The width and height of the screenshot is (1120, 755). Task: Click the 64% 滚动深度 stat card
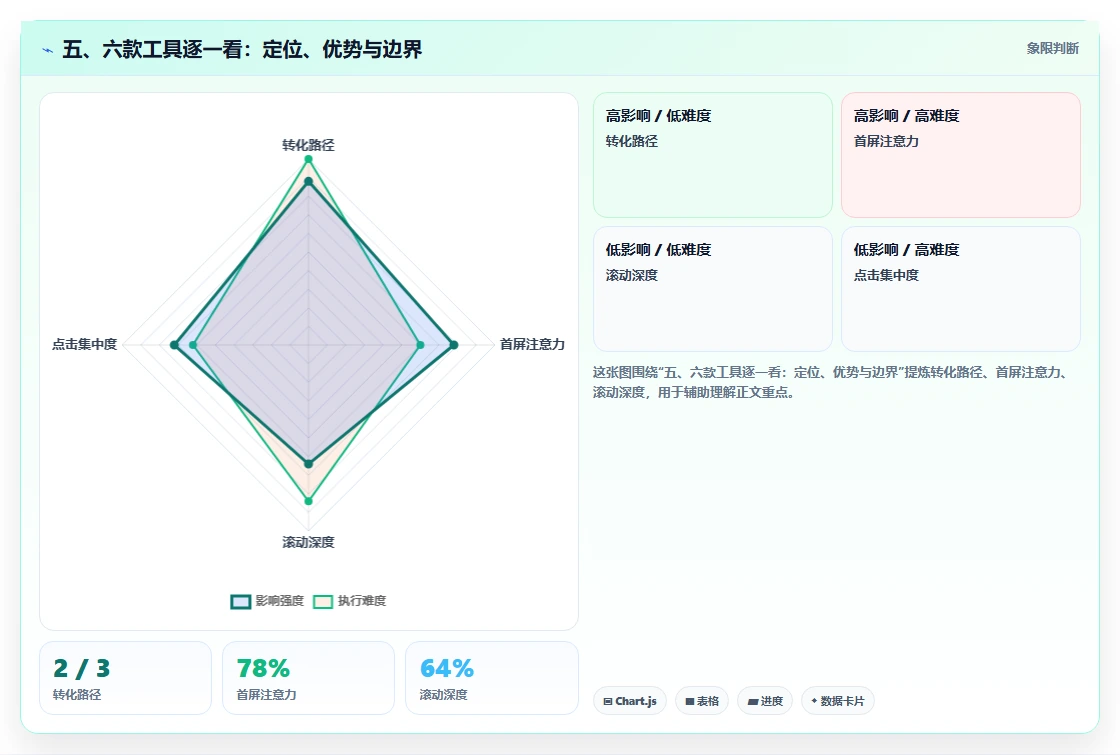(491, 678)
